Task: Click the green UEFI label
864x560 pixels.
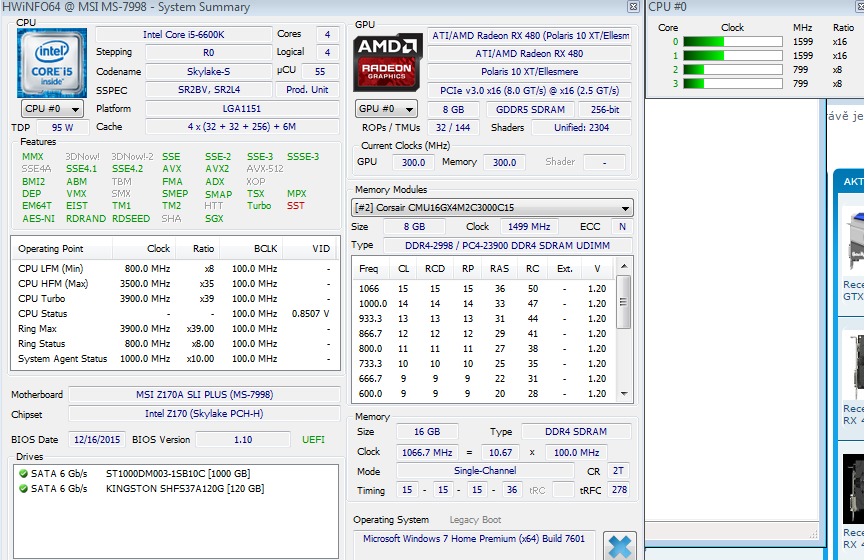Action: coord(314,440)
